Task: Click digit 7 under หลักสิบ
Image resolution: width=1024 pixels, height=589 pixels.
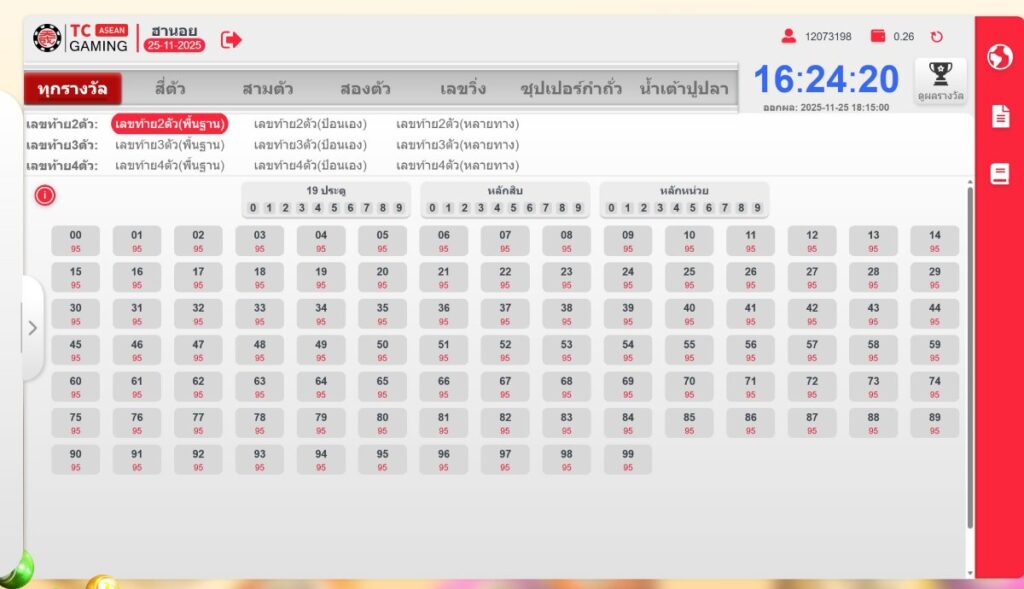Action: tap(545, 208)
